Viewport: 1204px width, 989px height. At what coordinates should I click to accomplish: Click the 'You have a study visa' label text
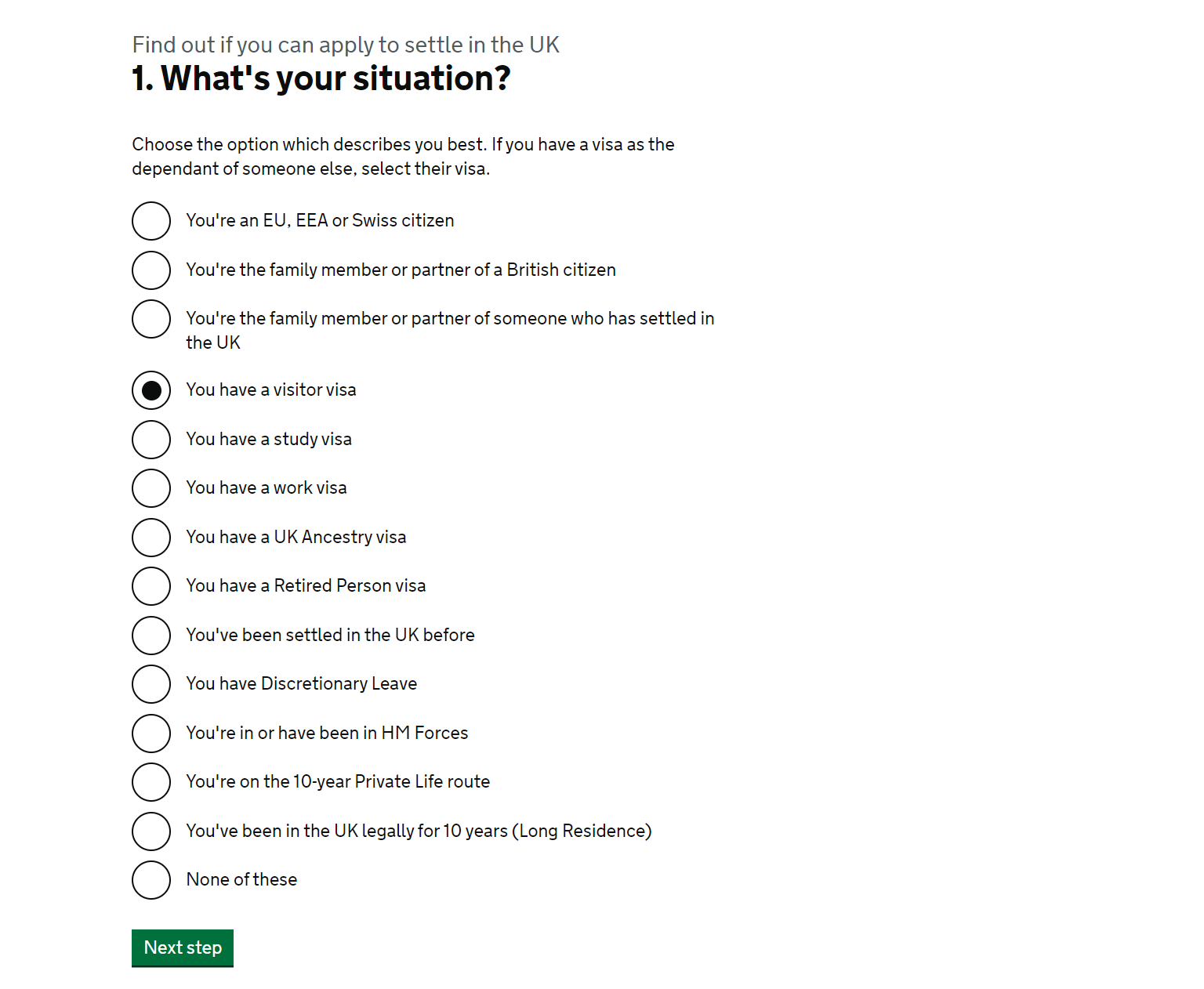[x=269, y=439]
